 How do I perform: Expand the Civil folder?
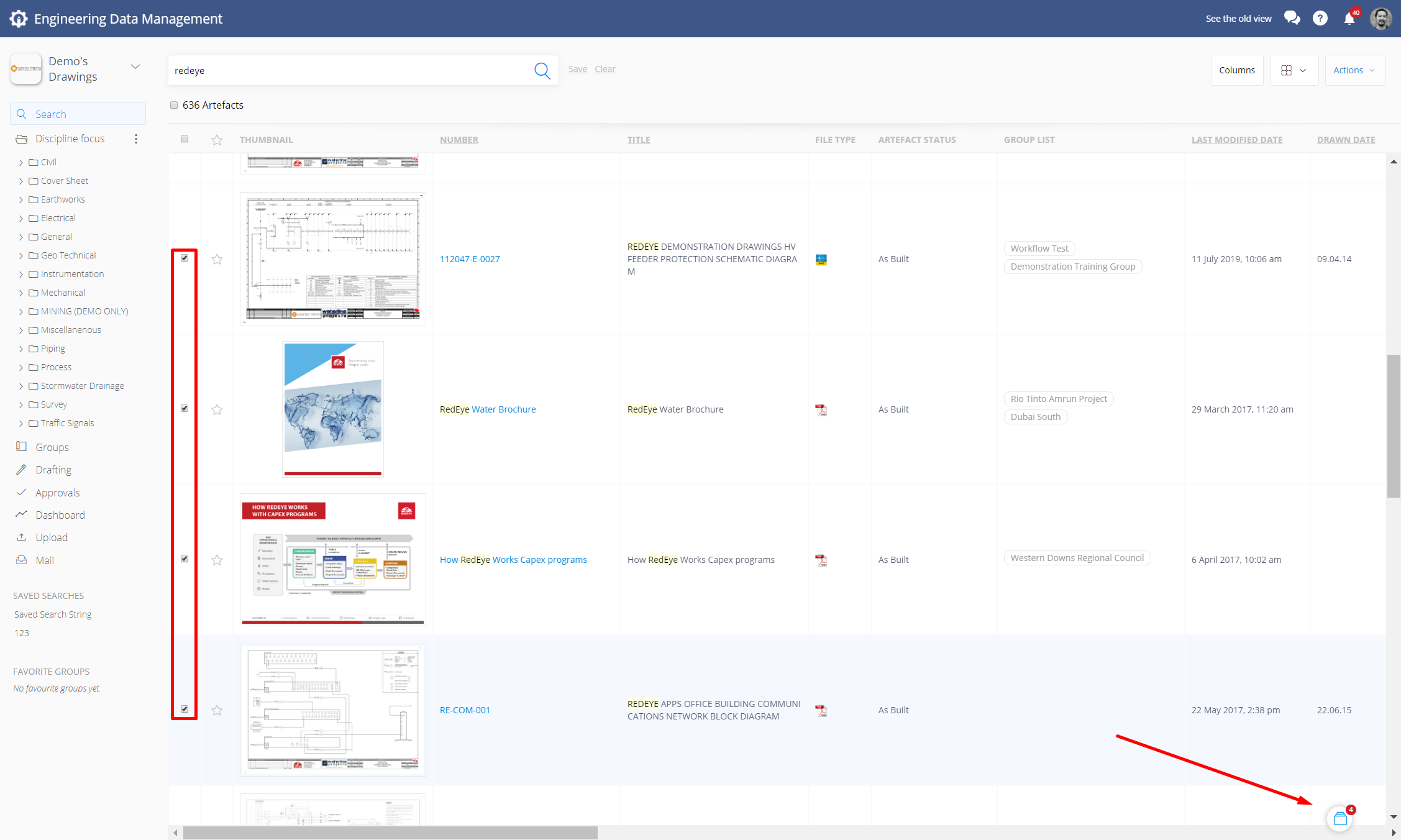(x=21, y=162)
